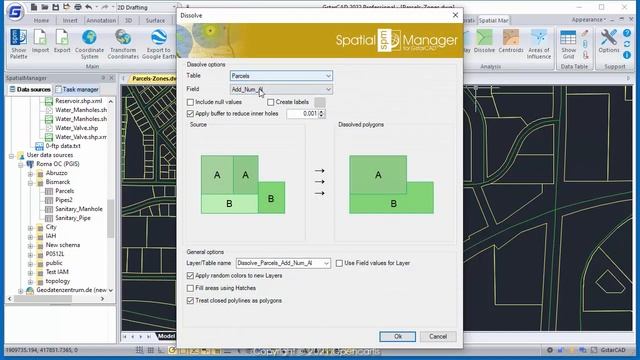
Task: Click the blue help question mark icon
Action: pos(627,33)
